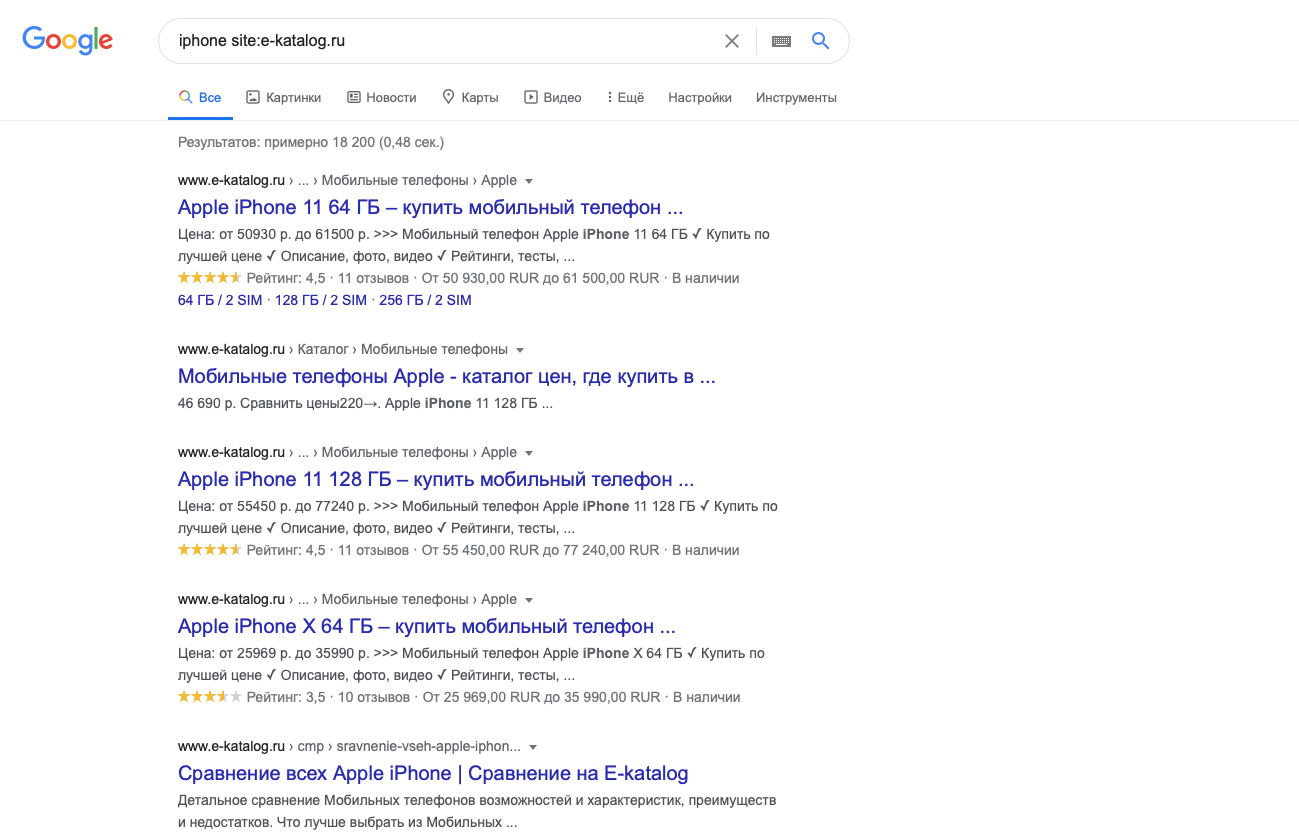The width and height of the screenshot is (1299, 835).
Task: Open the Карты tab
Action: click(x=470, y=98)
